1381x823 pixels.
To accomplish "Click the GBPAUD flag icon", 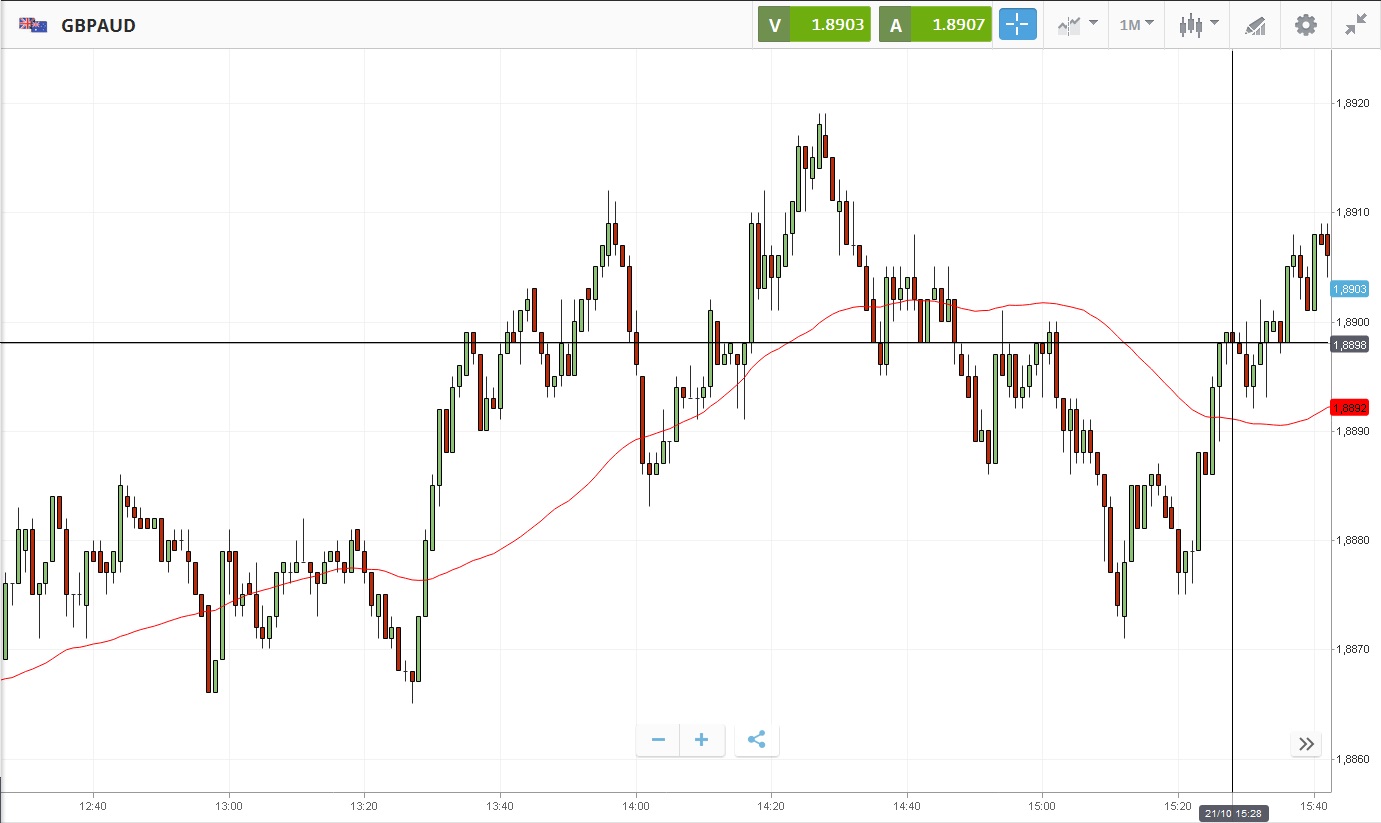I will (34, 25).
